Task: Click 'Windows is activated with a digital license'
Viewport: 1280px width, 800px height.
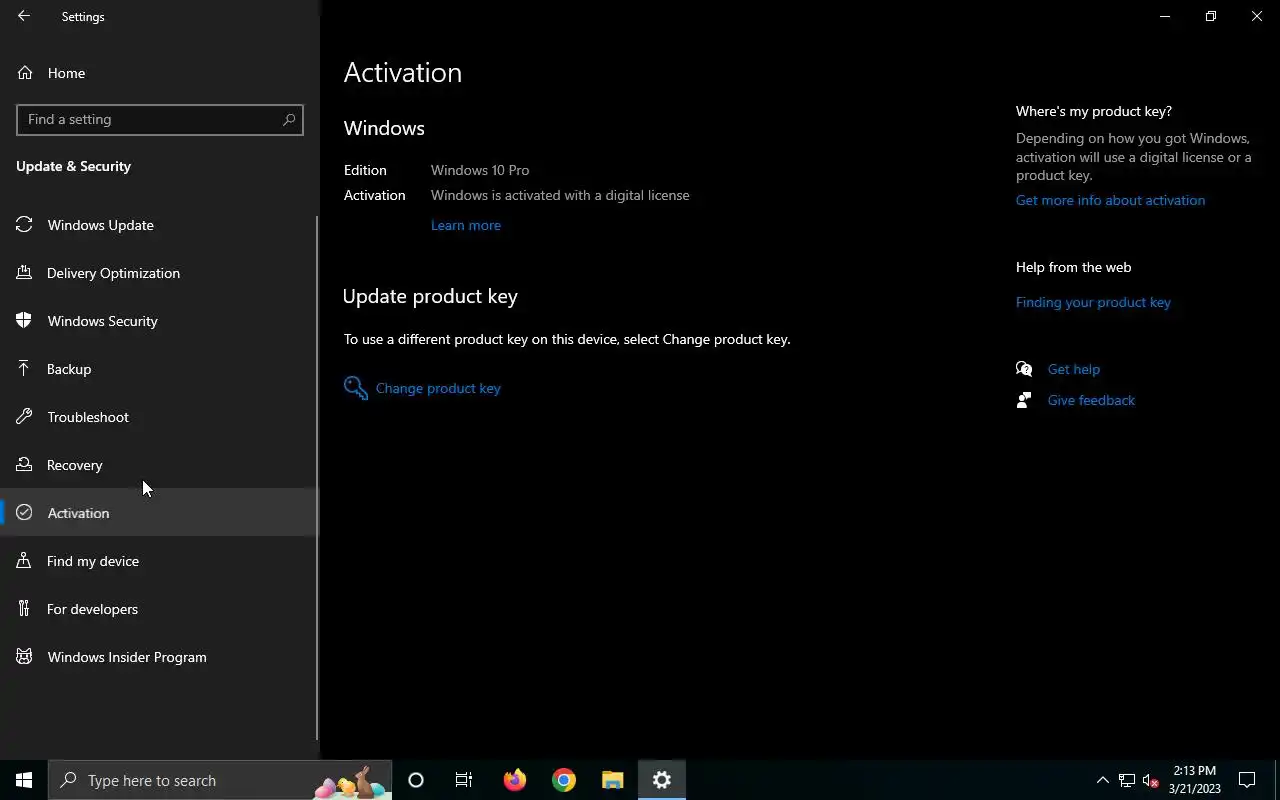Action: [560, 195]
